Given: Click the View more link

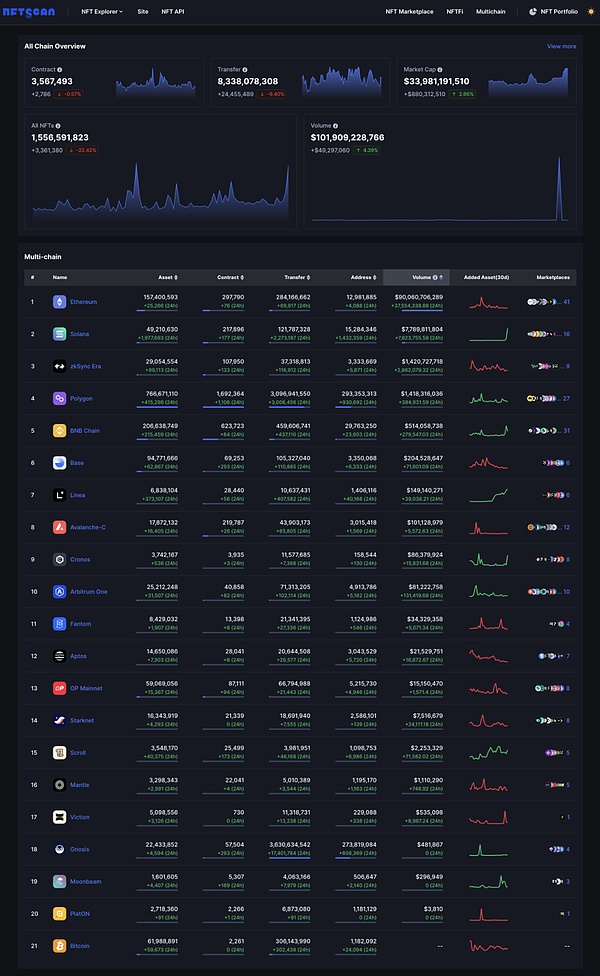Looking at the screenshot, I should pos(561,46).
